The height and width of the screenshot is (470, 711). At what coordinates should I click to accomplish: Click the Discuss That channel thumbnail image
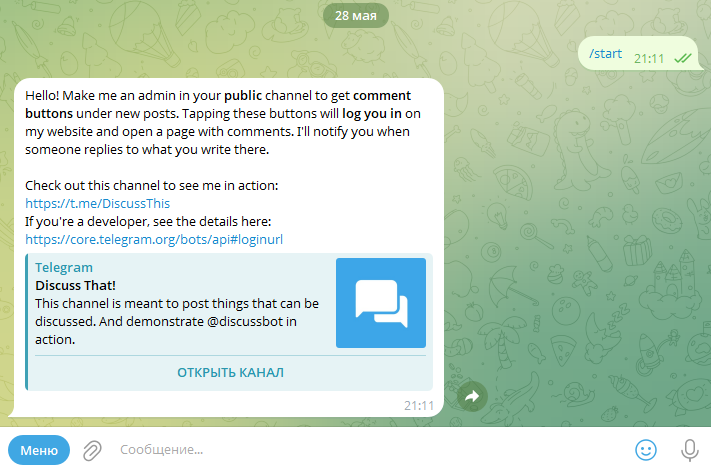381,303
